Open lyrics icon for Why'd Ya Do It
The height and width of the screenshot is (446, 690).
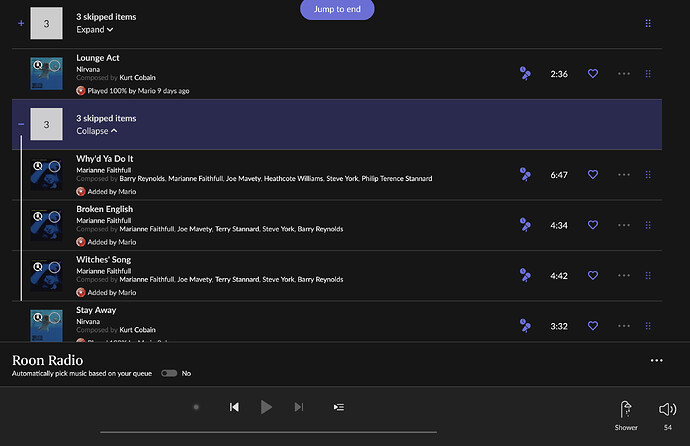pyautogui.click(x=525, y=175)
